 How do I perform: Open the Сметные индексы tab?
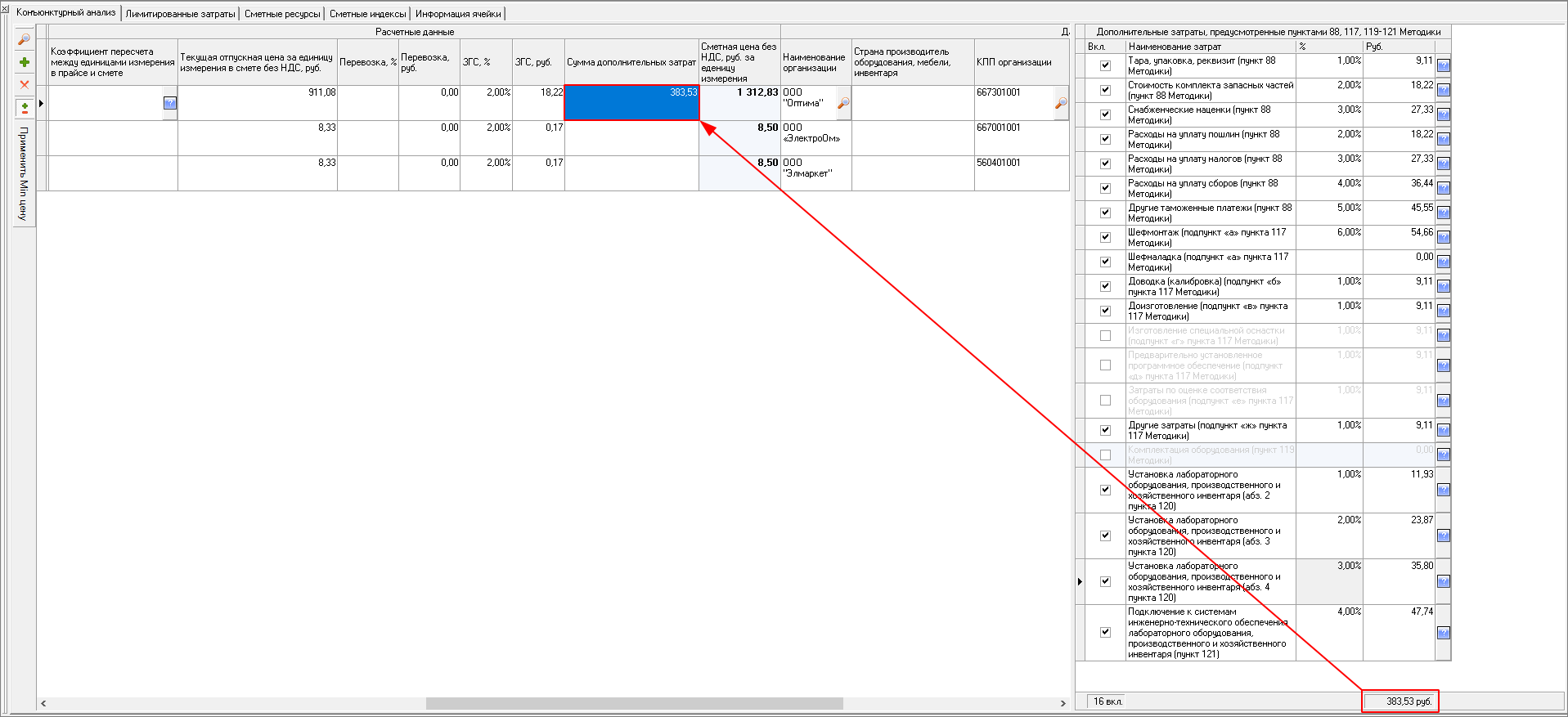[367, 14]
